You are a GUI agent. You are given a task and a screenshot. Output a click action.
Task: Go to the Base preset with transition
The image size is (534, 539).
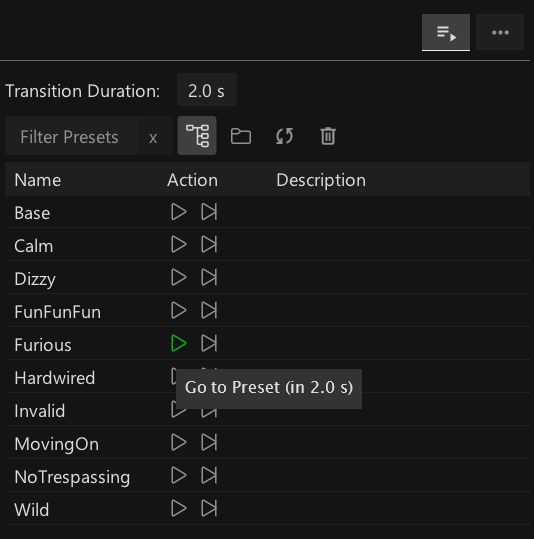point(178,212)
